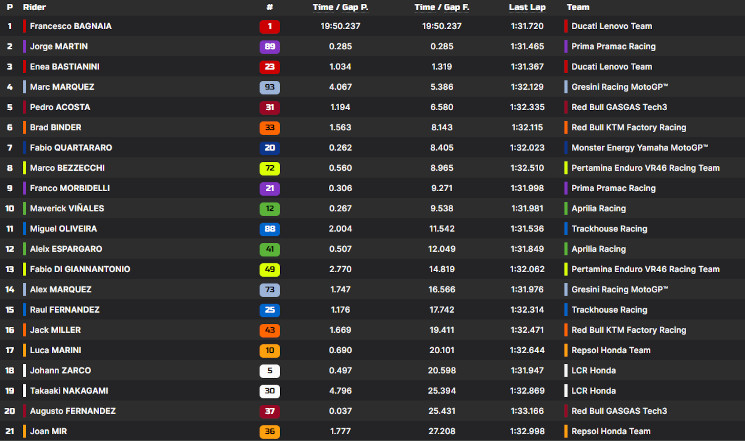Click the Repsol Honda Team for Joan Mir
The height and width of the screenshot is (441, 745).
pos(611,431)
